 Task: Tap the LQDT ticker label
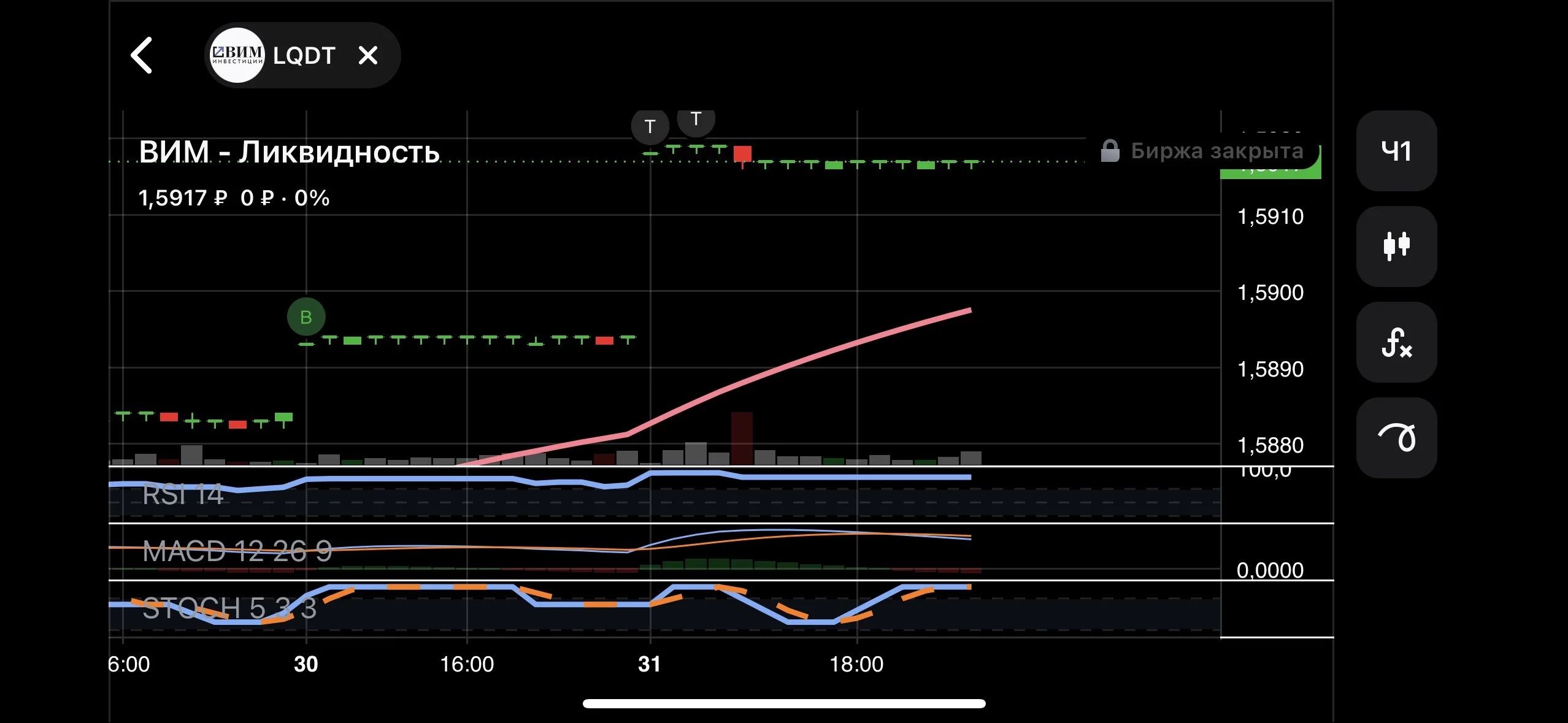[304, 56]
